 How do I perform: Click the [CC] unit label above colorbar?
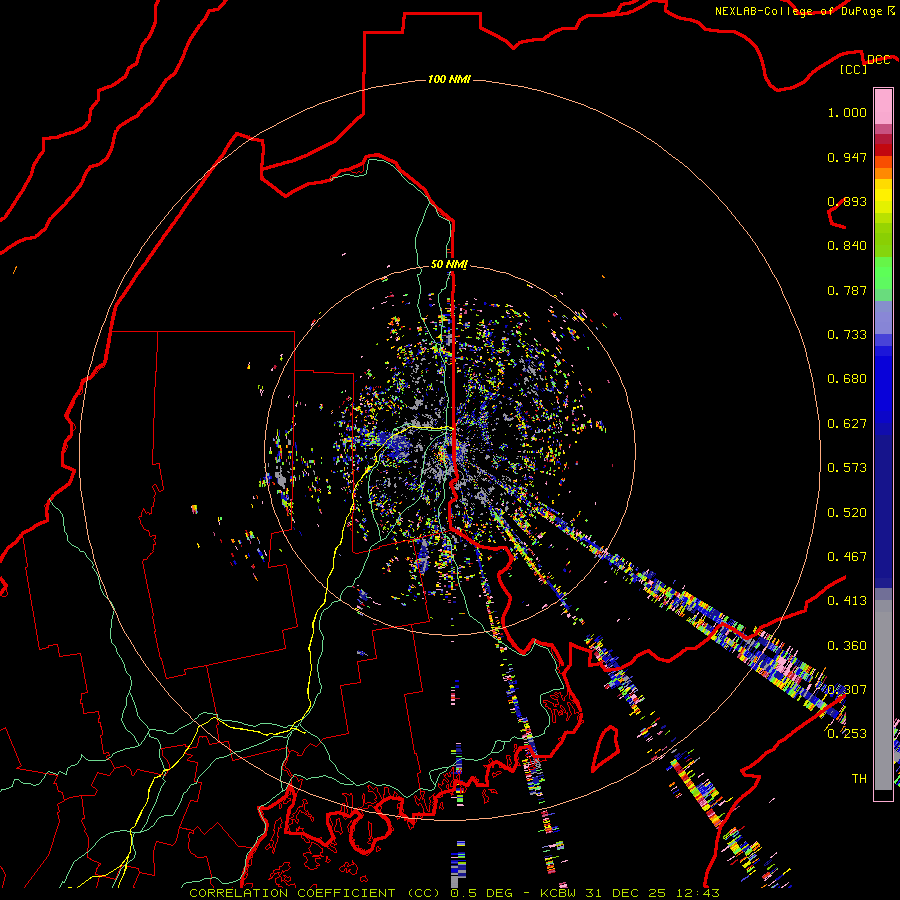[x=853, y=69]
